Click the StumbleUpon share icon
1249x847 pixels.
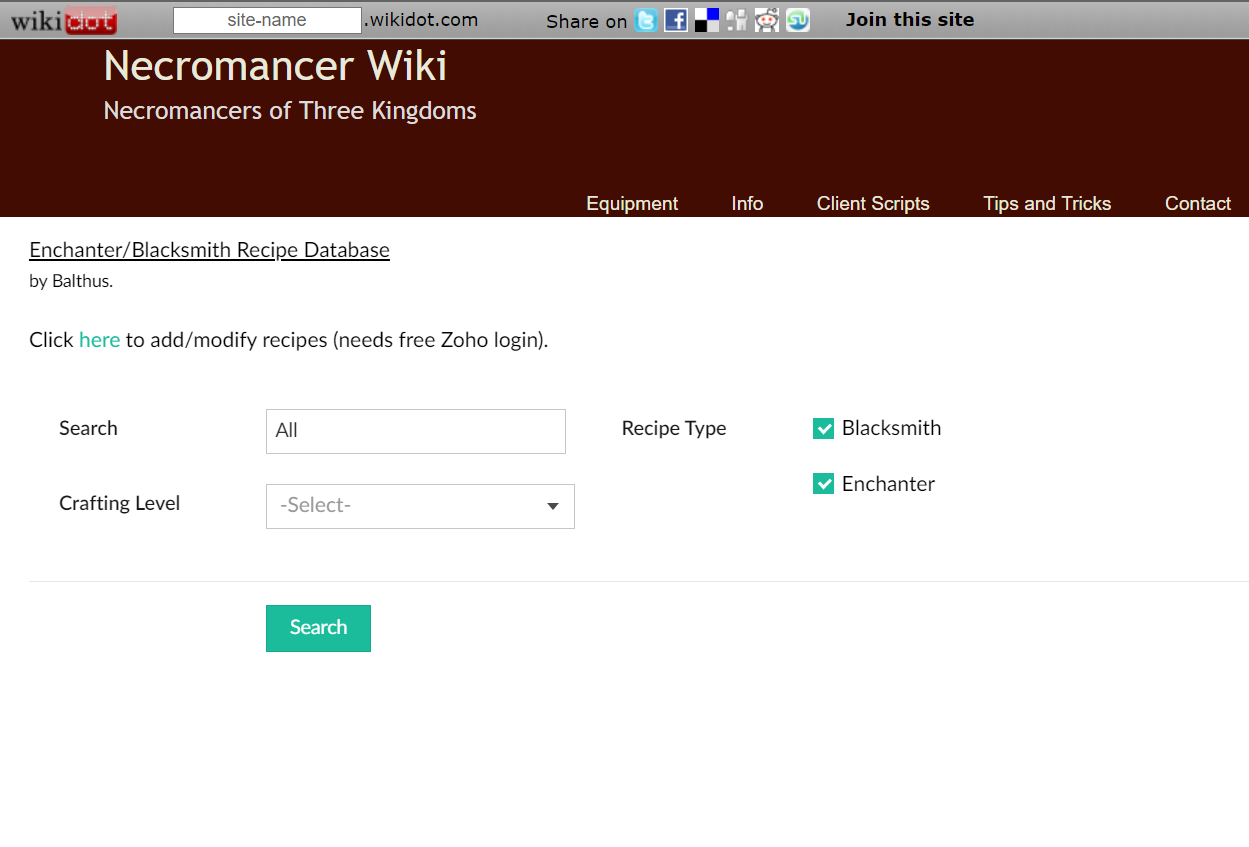[797, 20]
